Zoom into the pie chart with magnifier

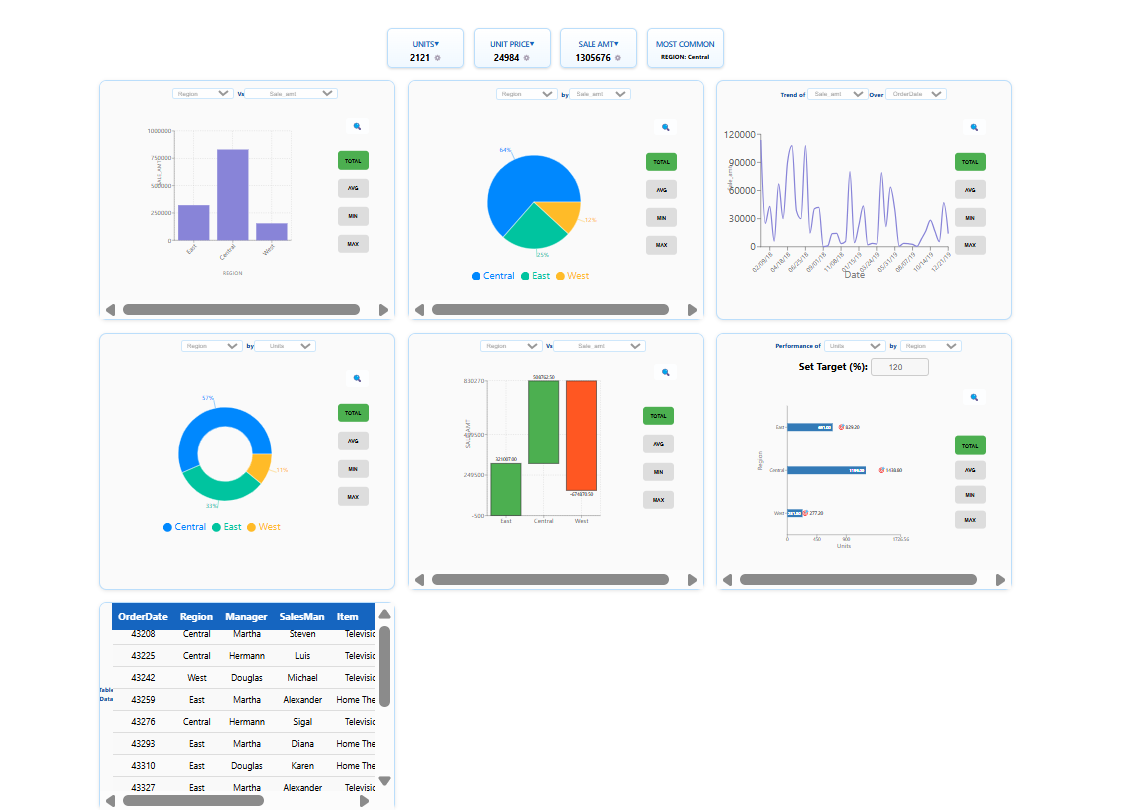click(x=665, y=128)
